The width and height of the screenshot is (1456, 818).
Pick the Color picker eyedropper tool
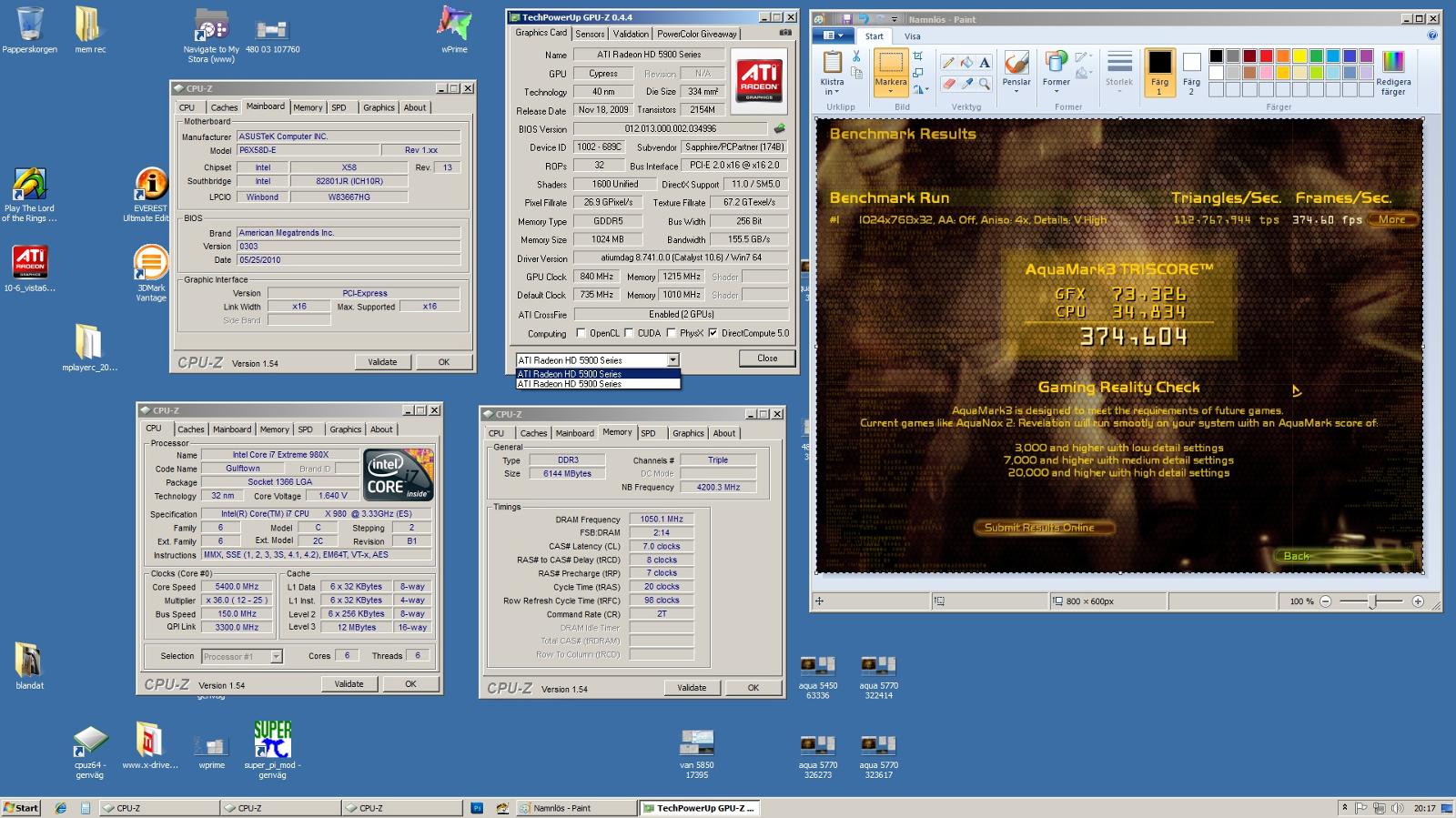966,83
